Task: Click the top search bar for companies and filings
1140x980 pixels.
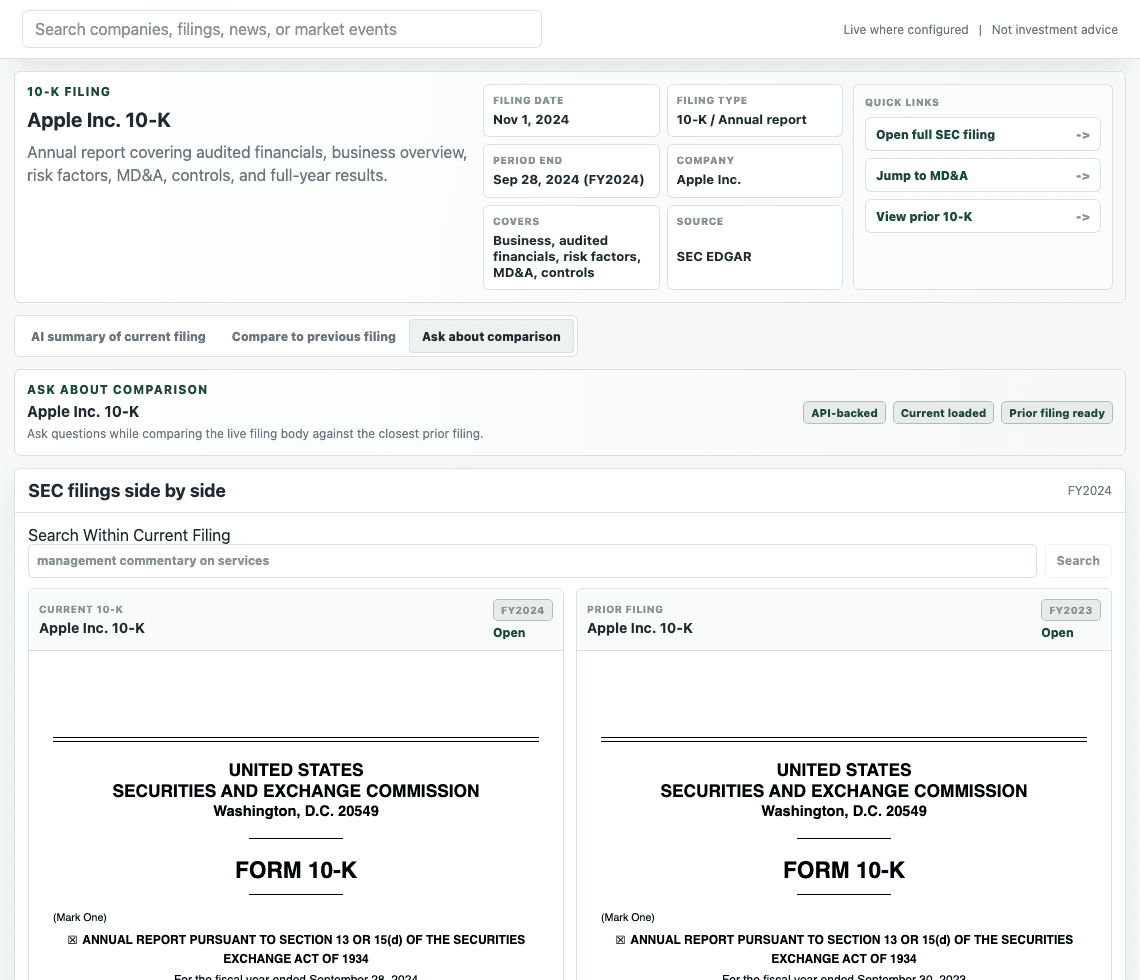Action: (281, 29)
